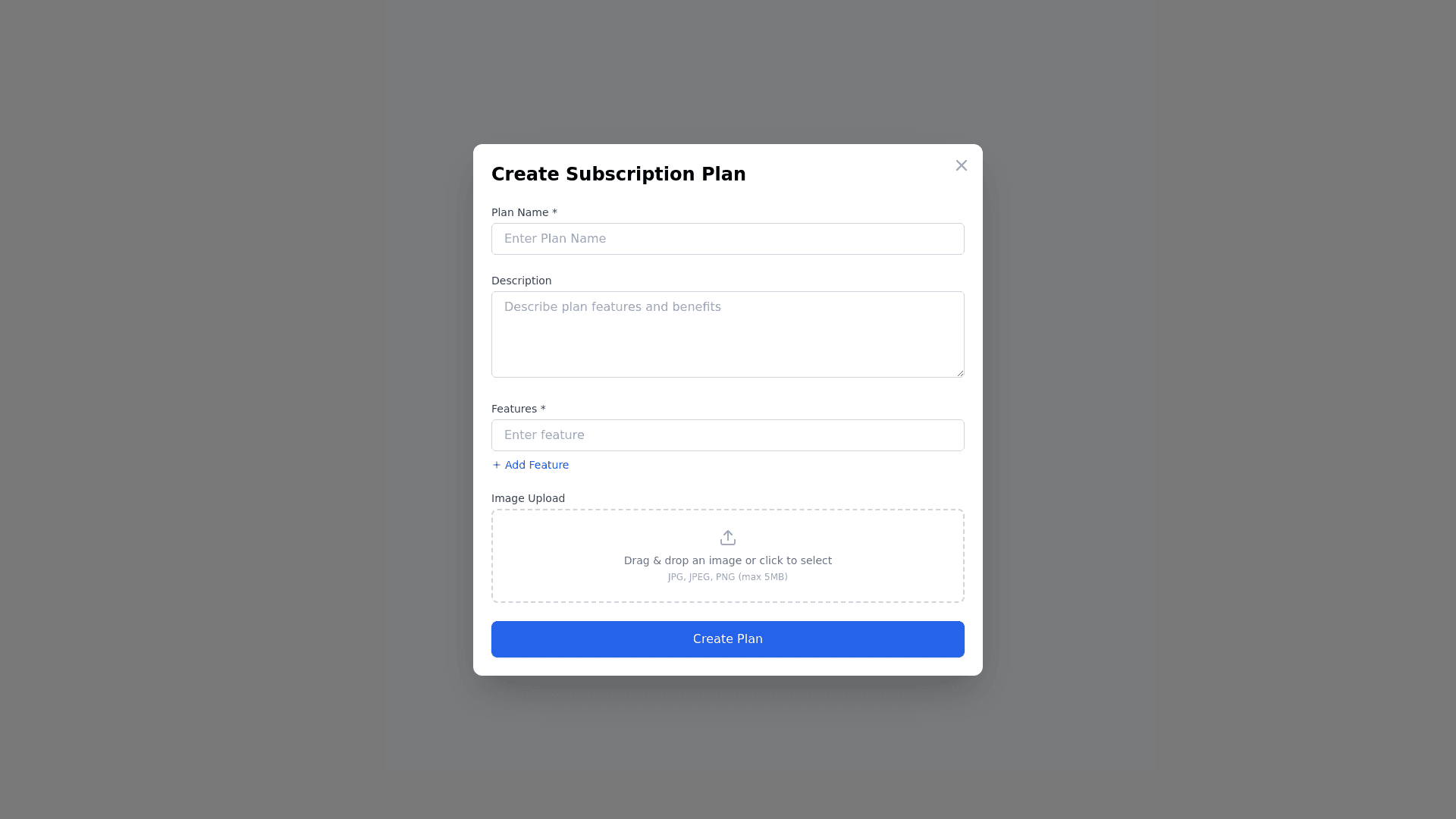Click the Create Subscription Plan heading
The width and height of the screenshot is (1456, 819).
click(618, 174)
